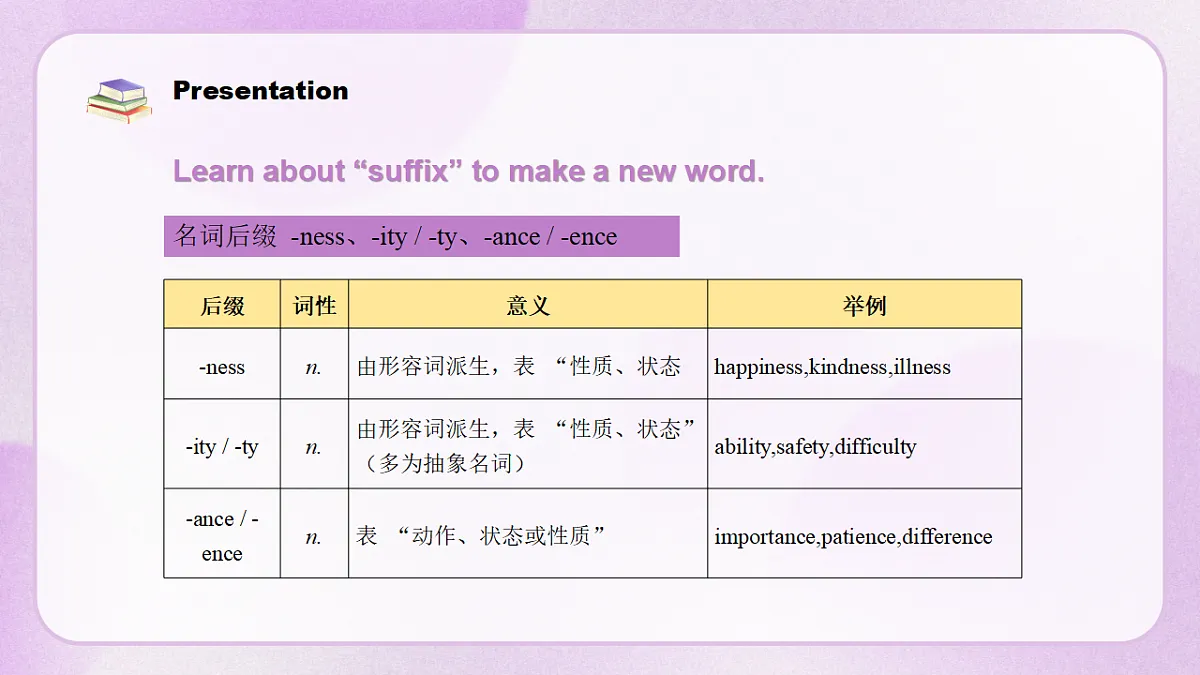The image size is (1200, 675).
Task: Select the '-ance / -ence' suffix cell
Action: (x=222, y=534)
